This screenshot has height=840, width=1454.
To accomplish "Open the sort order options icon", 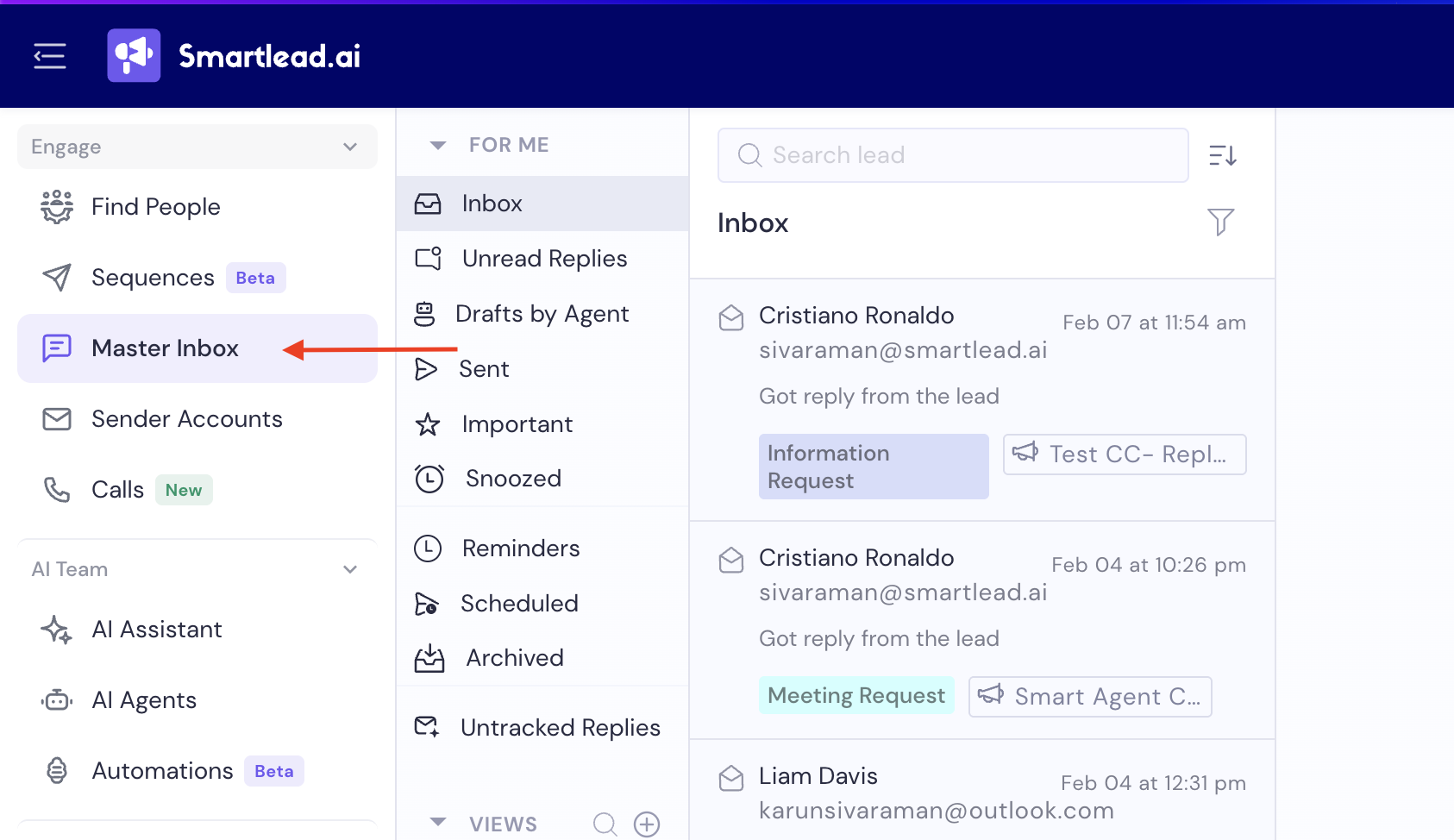I will tap(1223, 155).
